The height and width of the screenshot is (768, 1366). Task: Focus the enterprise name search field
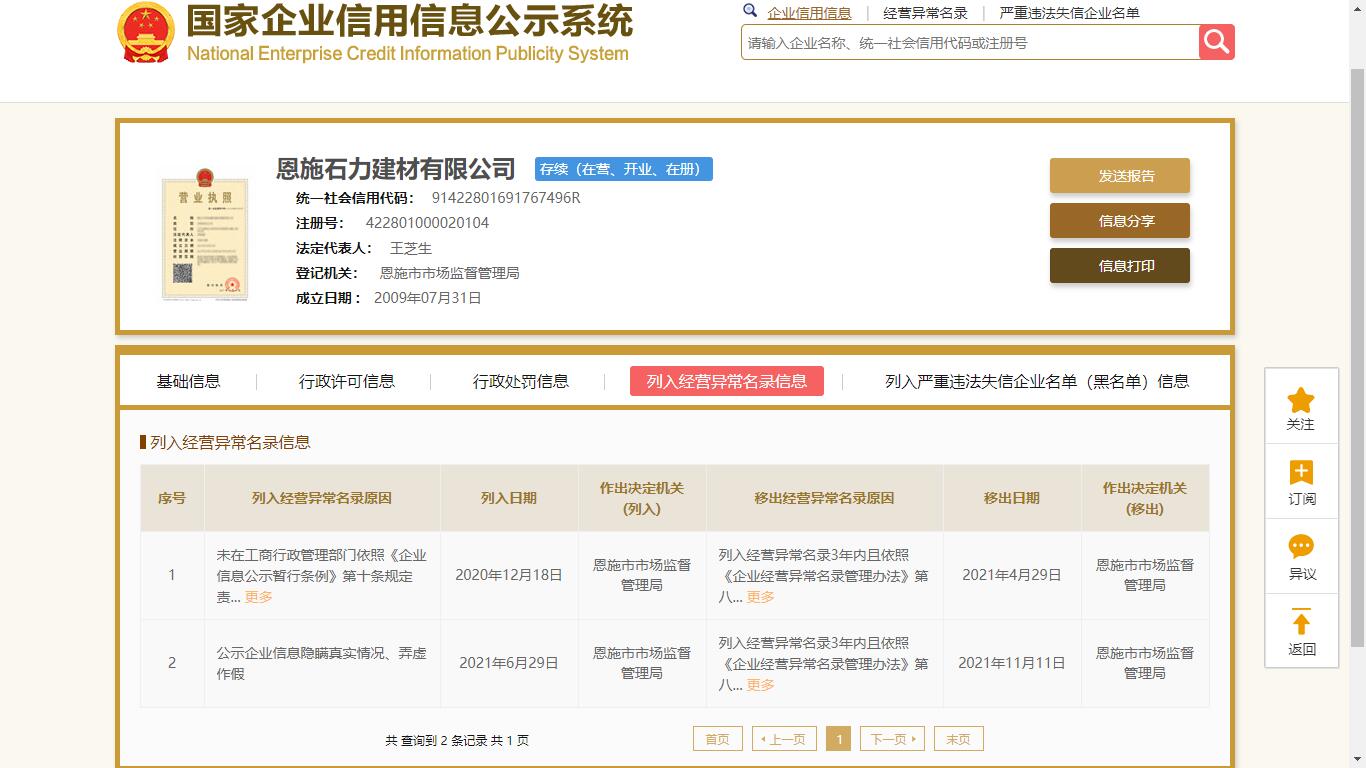click(x=970, y=43)
